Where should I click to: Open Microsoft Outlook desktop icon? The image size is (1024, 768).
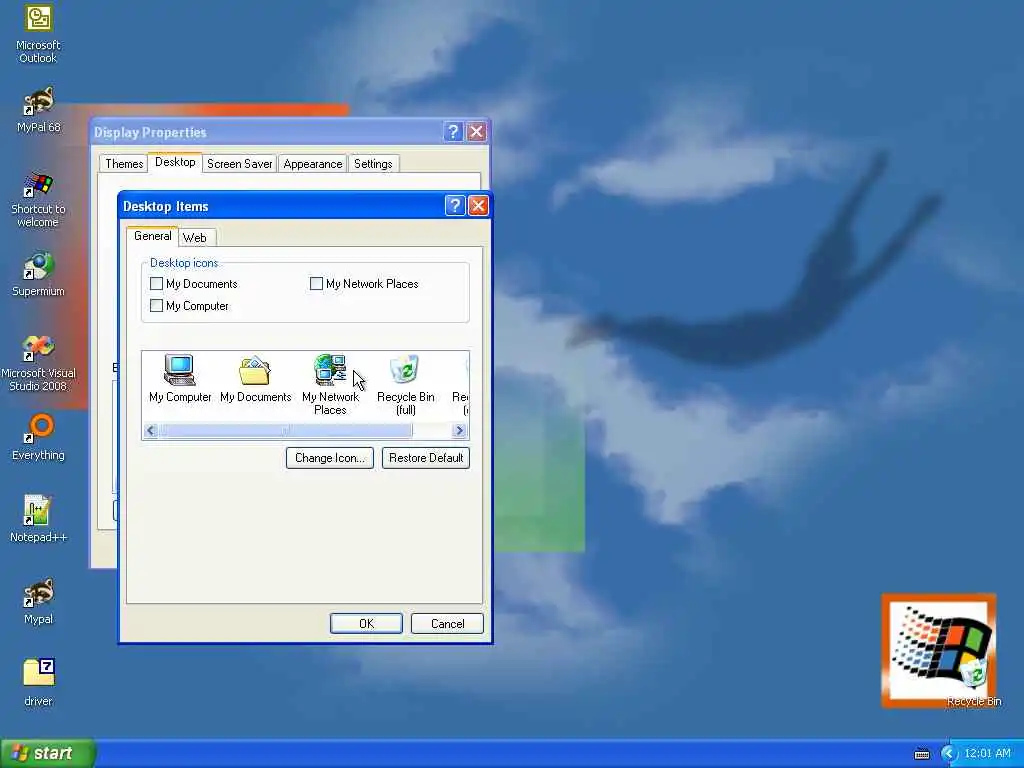pyautogui.click(x=38, y=33)
